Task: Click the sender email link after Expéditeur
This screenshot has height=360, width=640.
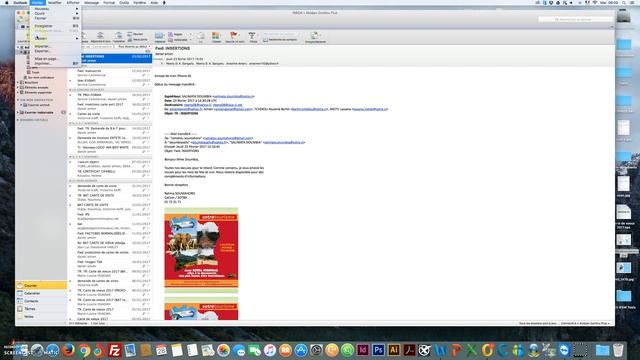Action: (233, 96)
